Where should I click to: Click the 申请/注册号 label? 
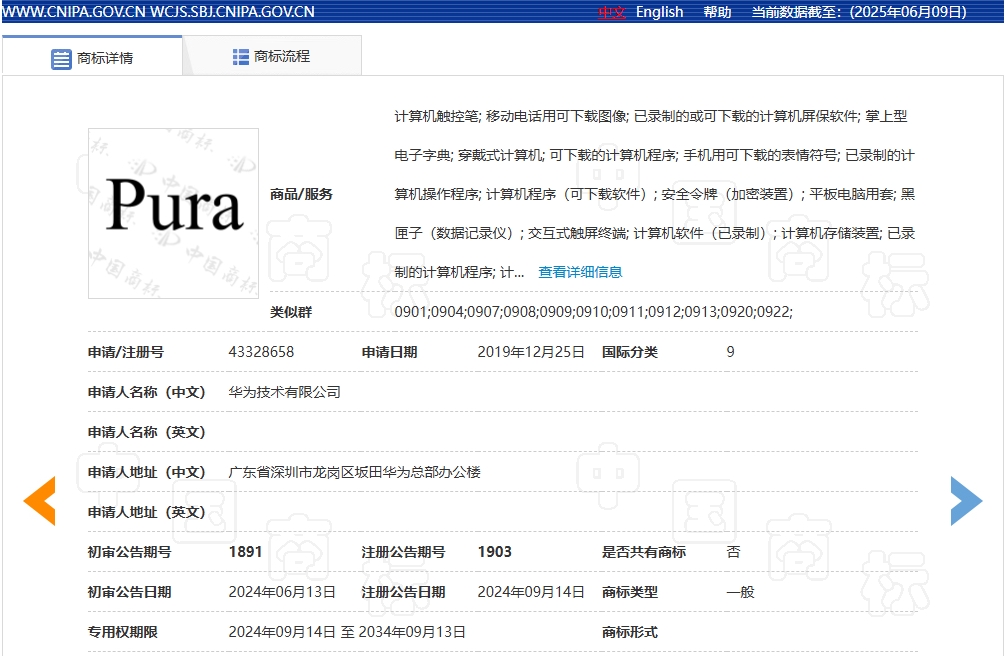[x=126, y=352]
